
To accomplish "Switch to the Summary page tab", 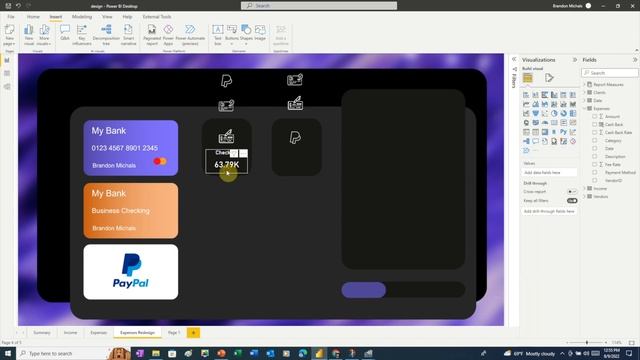I will (42, 333).
